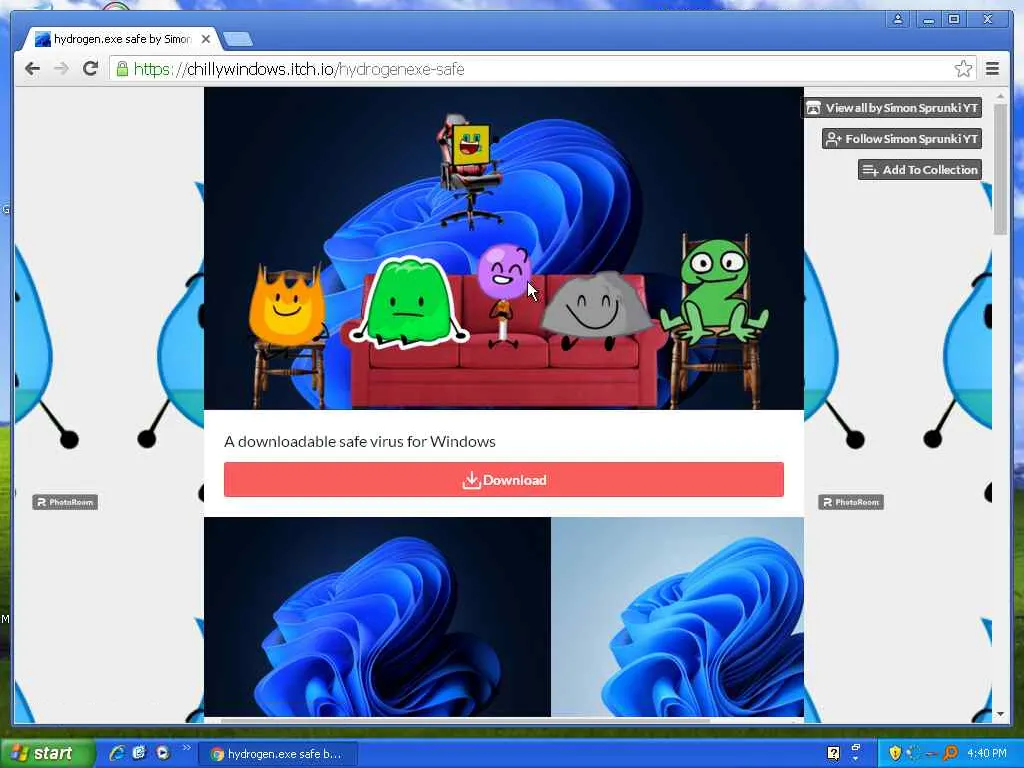Open the Chrome hamburger menu
The image size is (1024, 768).
tap(992, 69)
